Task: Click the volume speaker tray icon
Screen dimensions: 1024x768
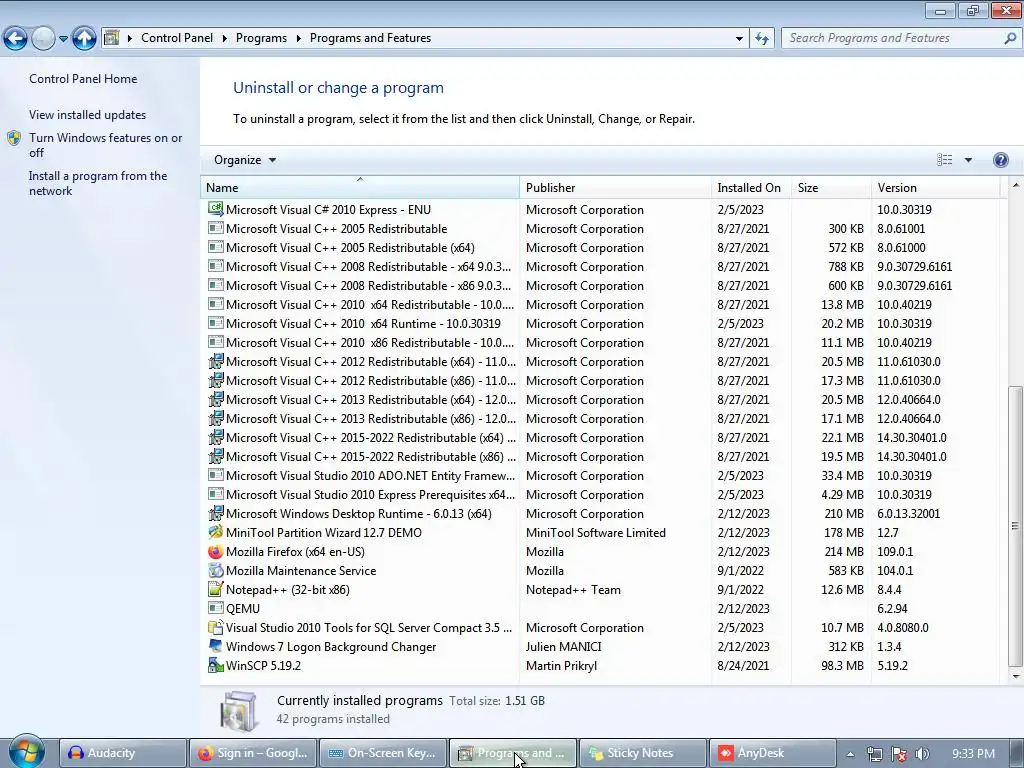Action: click(922, 754)
